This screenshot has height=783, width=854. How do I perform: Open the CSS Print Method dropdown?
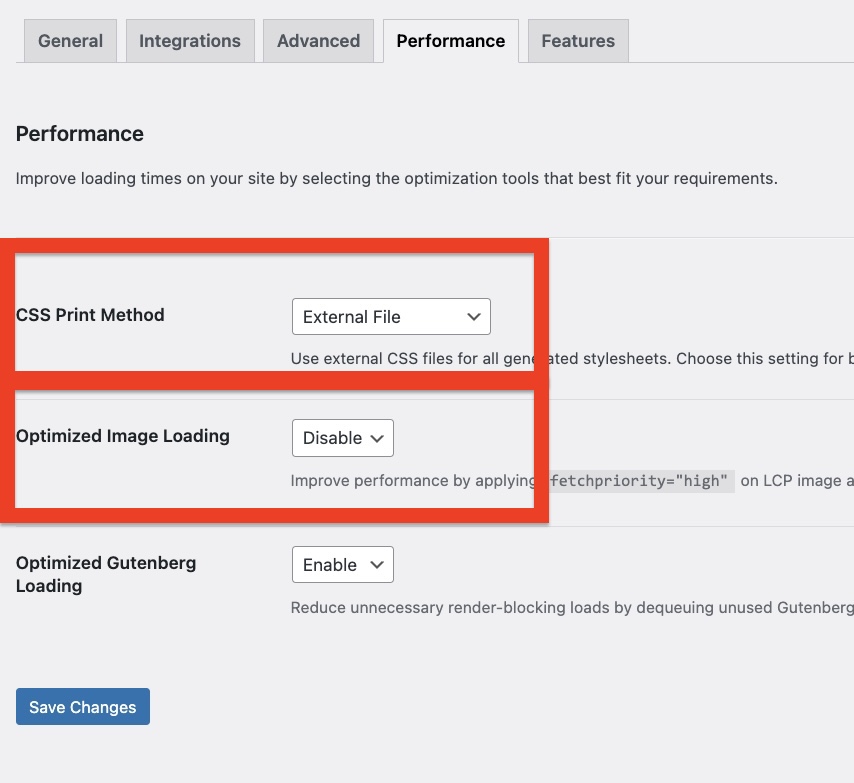point(390,317)
